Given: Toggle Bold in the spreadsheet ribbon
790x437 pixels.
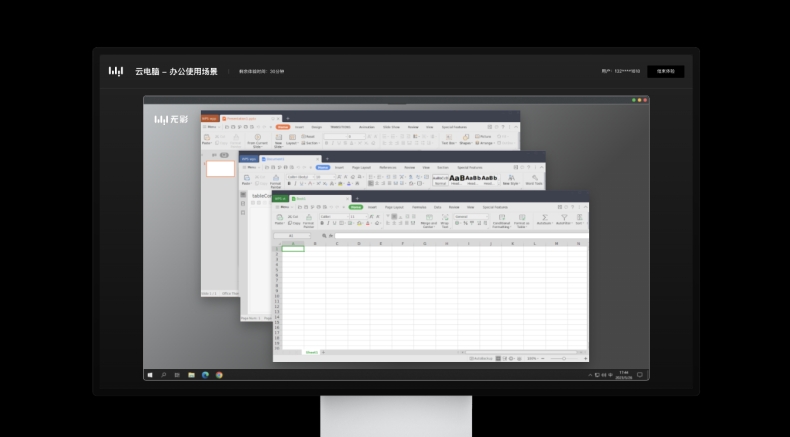Looking at the screenshot, I should (323, 223).
